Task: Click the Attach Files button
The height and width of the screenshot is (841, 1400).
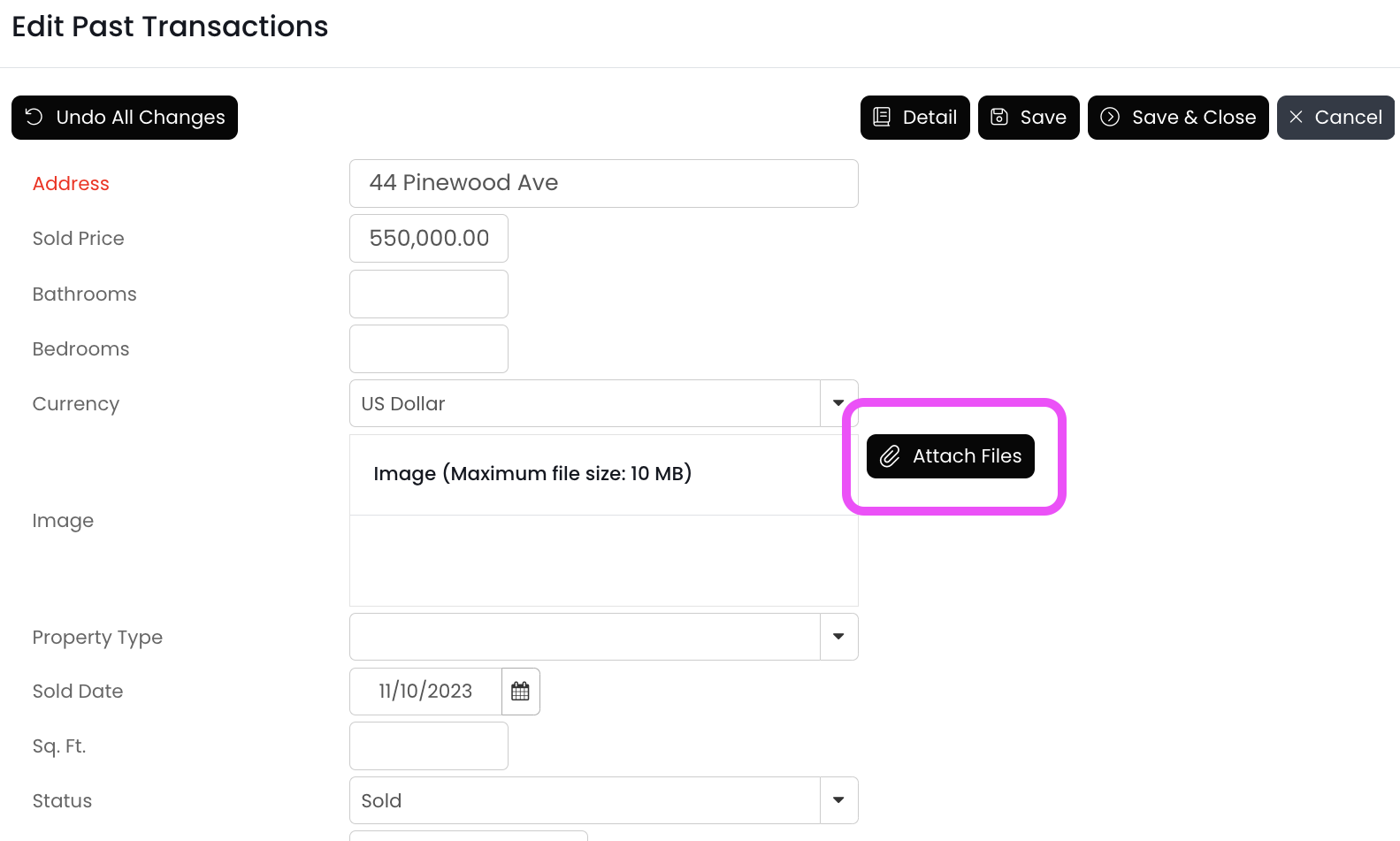Action: 951,456
